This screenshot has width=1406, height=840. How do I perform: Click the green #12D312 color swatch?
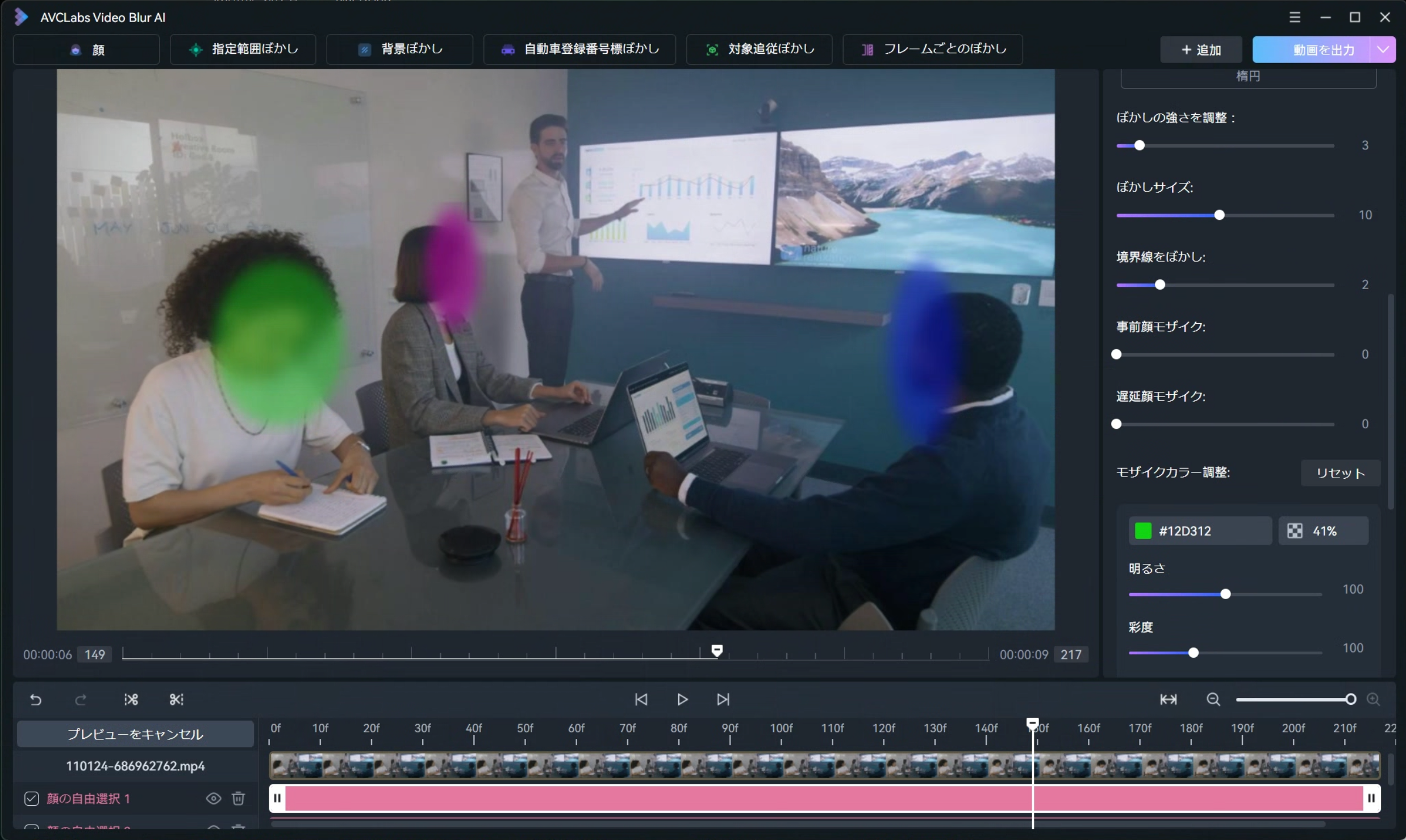pos(1142,531)
